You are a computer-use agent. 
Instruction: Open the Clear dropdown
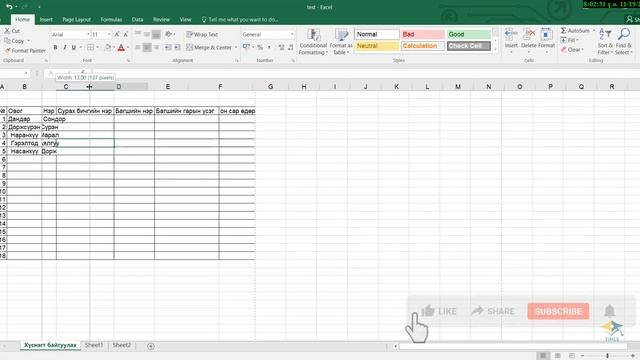572,49
